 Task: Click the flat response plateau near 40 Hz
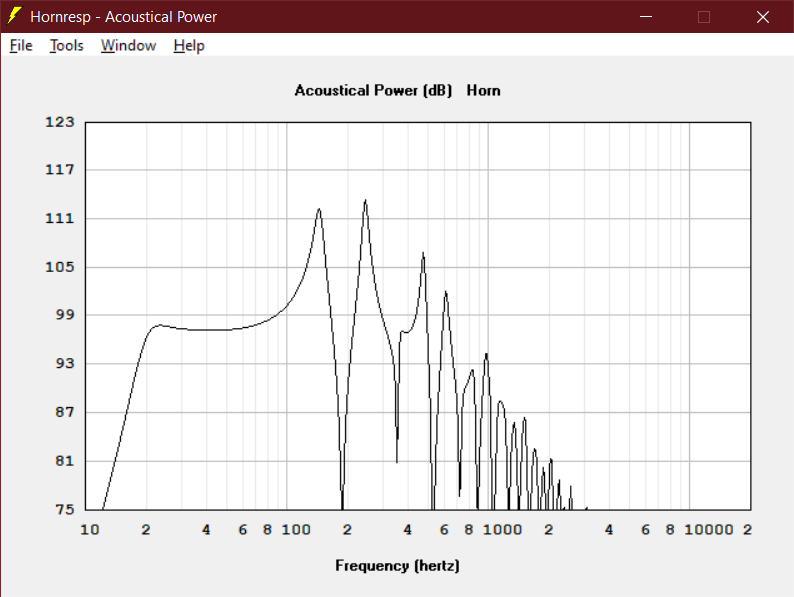click(x=207, y=330)
